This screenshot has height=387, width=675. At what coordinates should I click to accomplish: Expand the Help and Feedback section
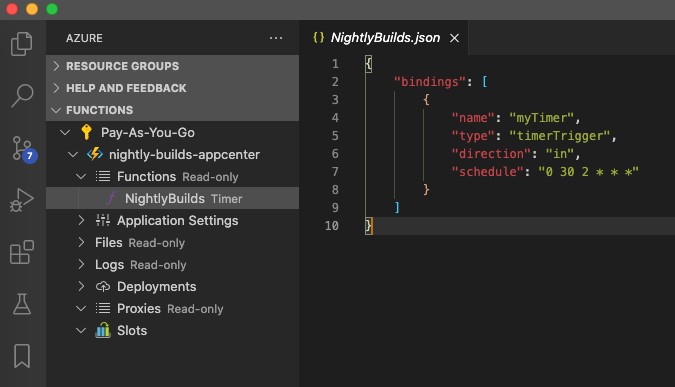56,88
